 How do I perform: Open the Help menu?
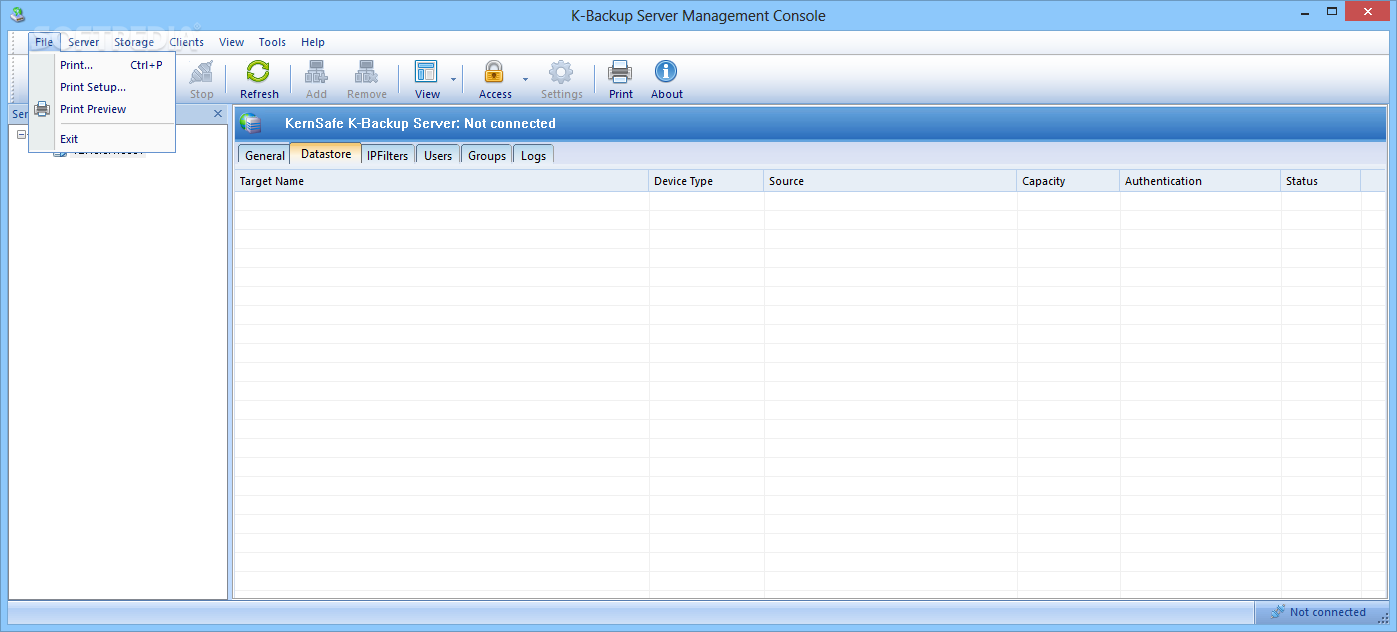coord(313,42)
